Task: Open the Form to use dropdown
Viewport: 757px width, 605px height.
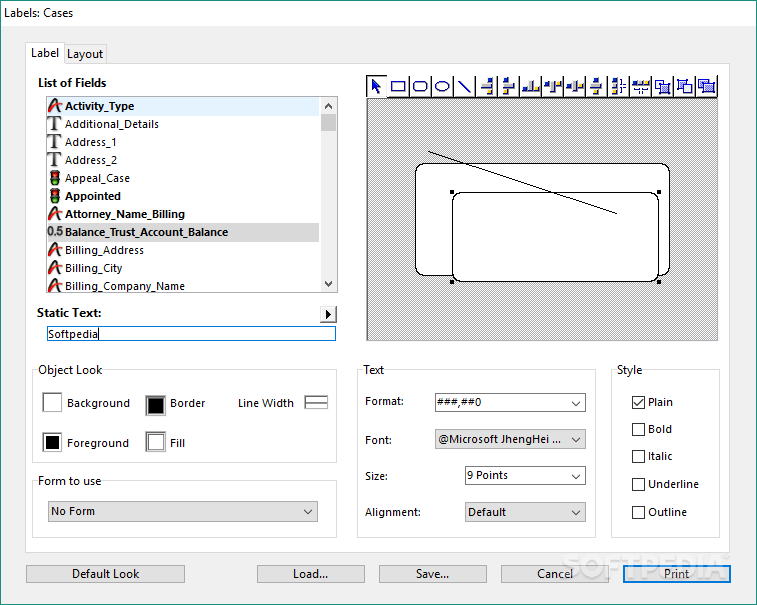Action: pyautogui.click(x=183, y=511)
